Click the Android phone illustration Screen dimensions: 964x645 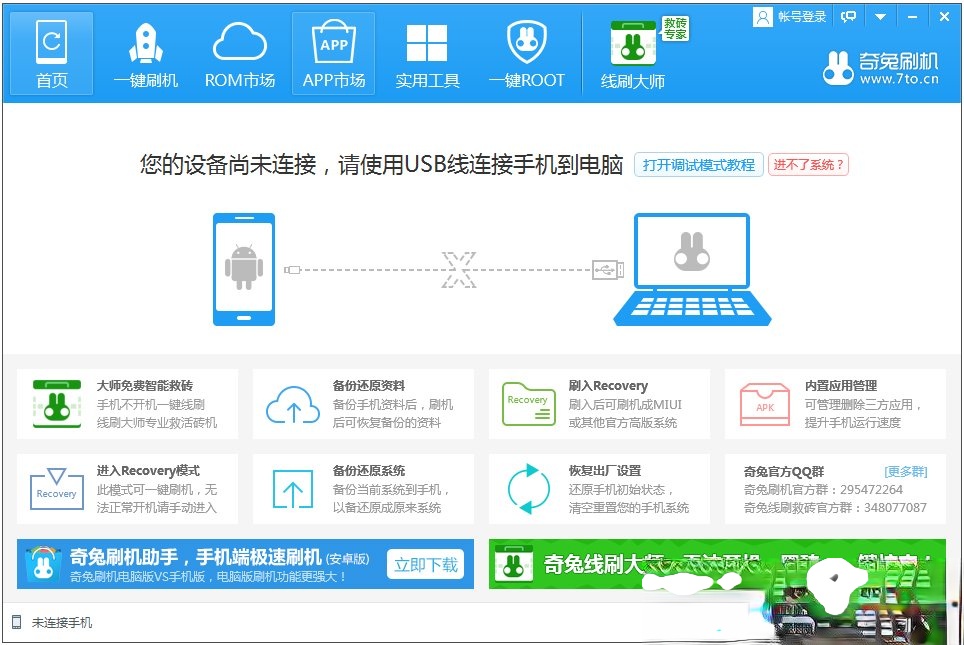click(x=244, y=269)
